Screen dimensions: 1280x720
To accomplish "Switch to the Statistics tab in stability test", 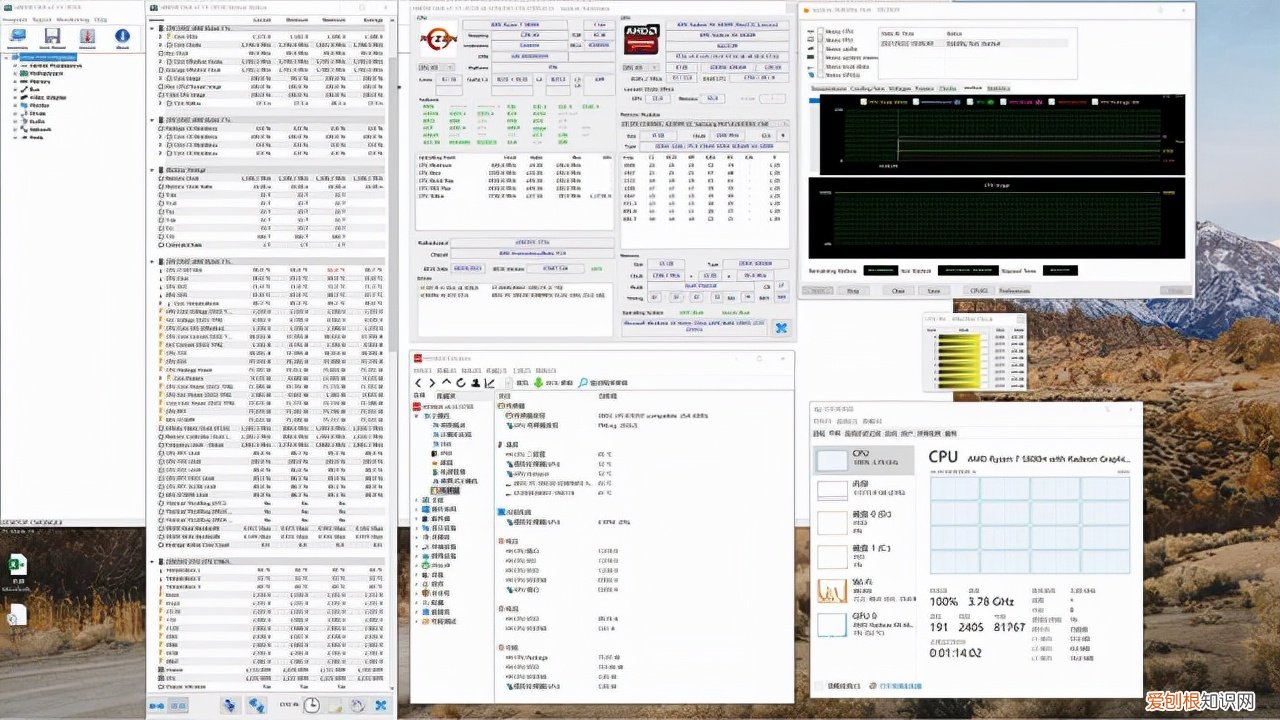I will tap(998, 88).
